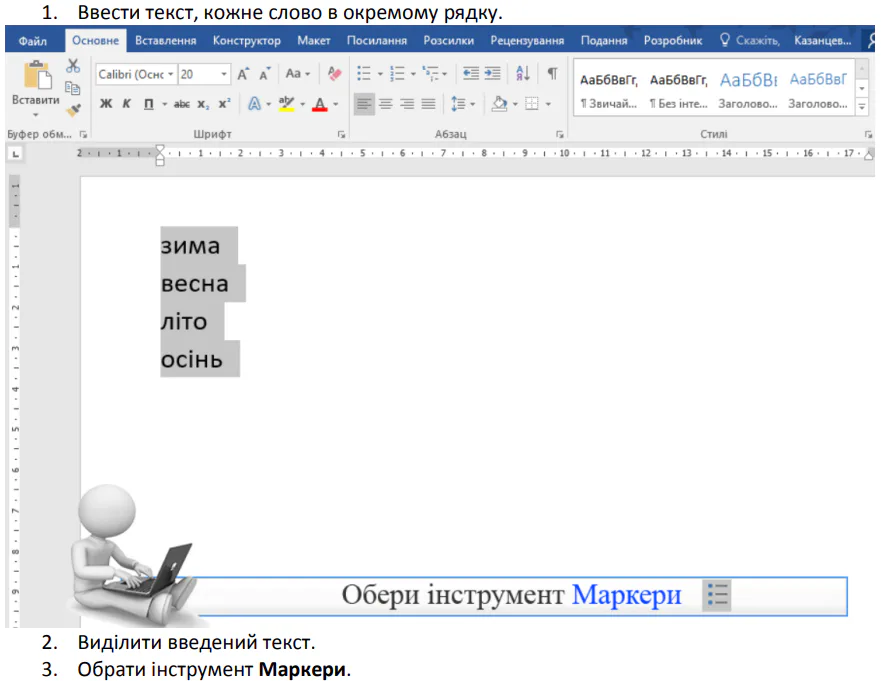881x681 pixels.
Task: Click the numbered list icon
Action: (397, 74)
